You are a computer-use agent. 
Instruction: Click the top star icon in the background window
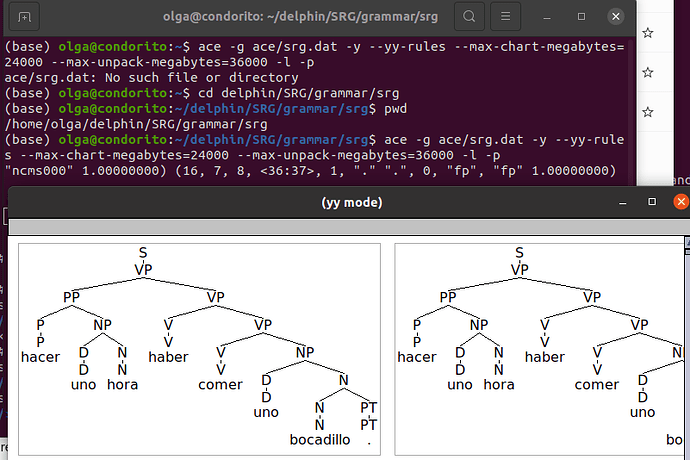(x=647, y=33)
